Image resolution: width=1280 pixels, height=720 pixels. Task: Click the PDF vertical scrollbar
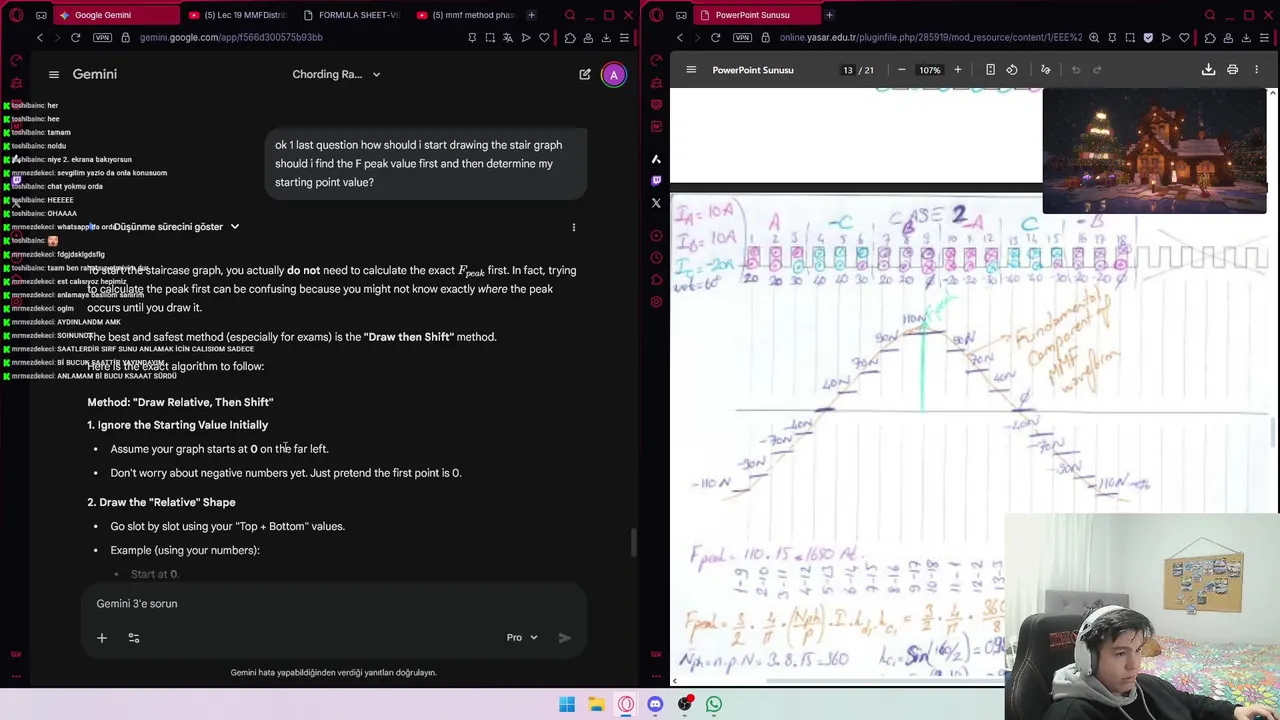tap(1273, 430)
